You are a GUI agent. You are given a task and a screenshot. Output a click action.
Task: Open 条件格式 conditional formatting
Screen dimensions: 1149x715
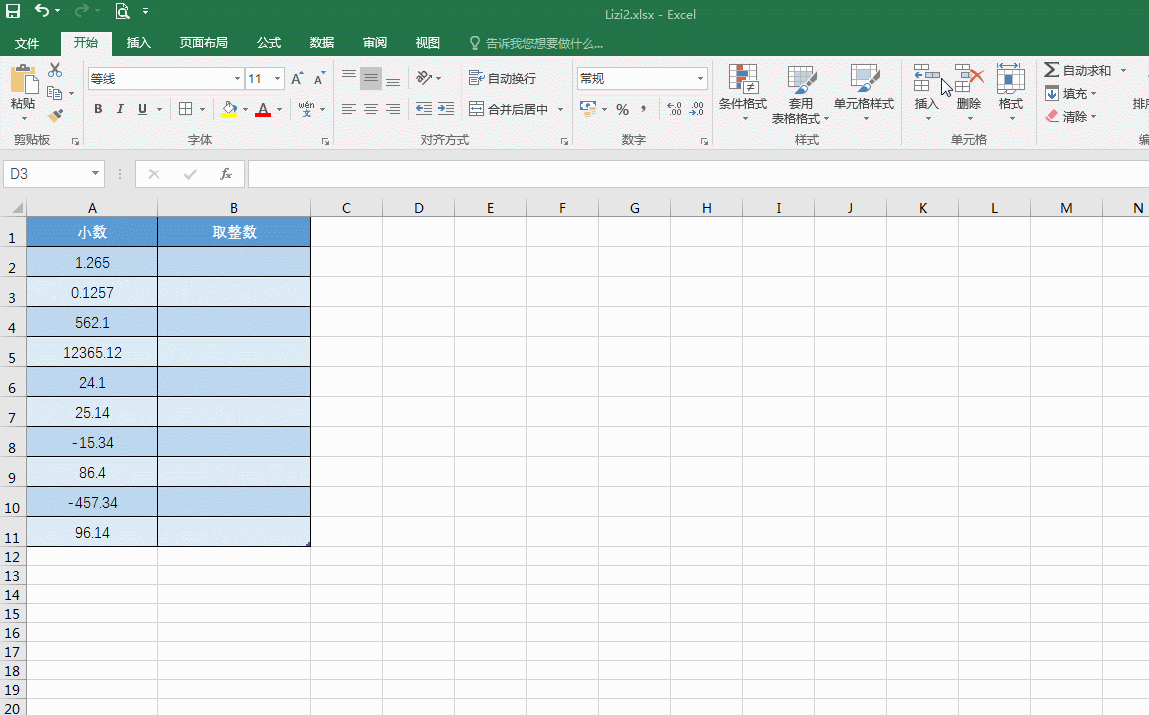click(x=742, y=92)
